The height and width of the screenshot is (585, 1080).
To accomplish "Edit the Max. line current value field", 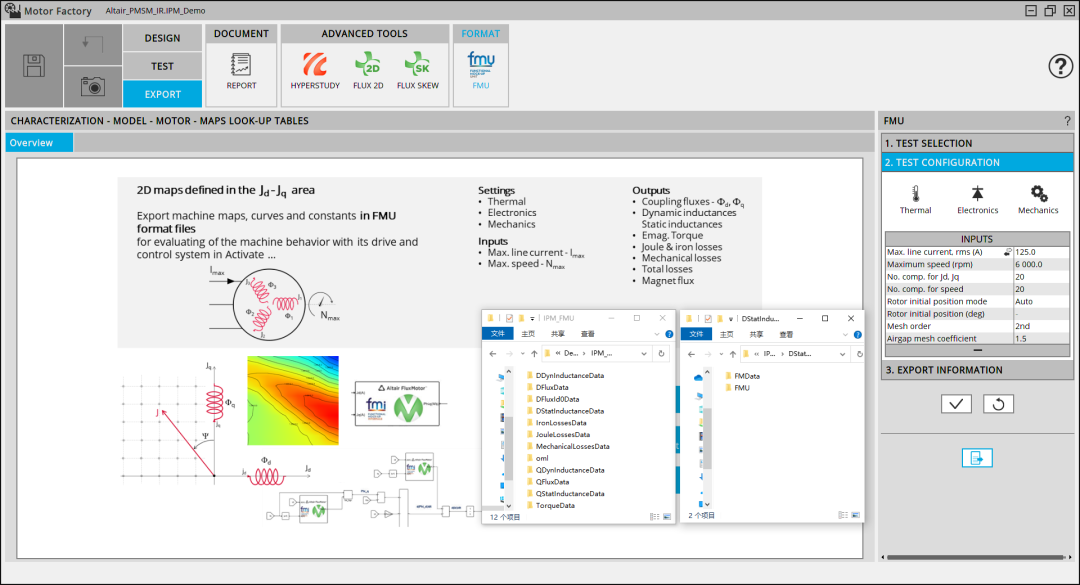I will click(x=1041, y=252).
